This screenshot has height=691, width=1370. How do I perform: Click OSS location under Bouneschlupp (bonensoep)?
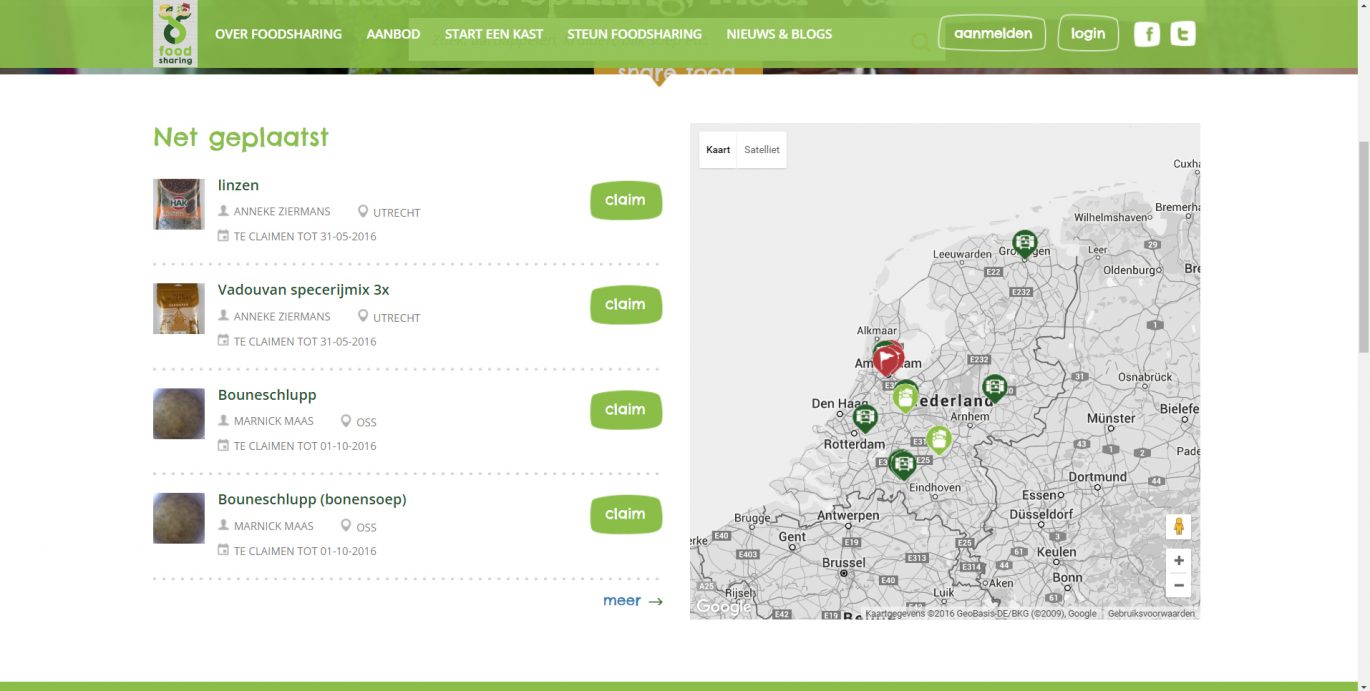click(366, 527)
